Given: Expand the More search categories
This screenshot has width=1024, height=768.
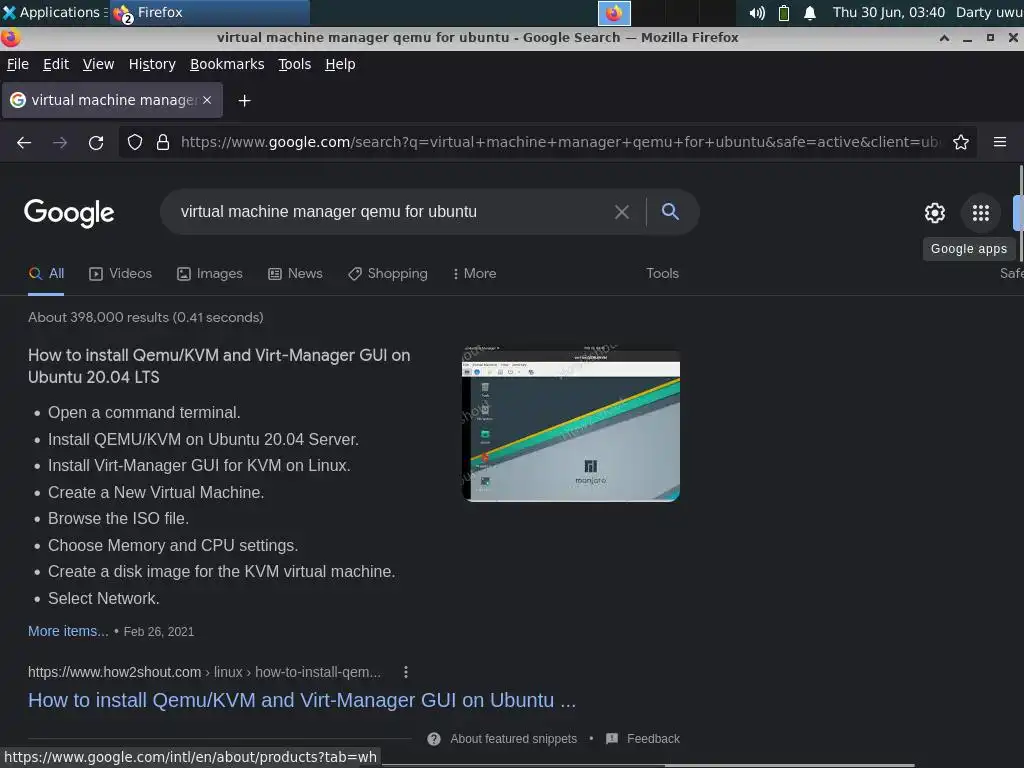Looking at the screenshot, I should tap(475, 274).
